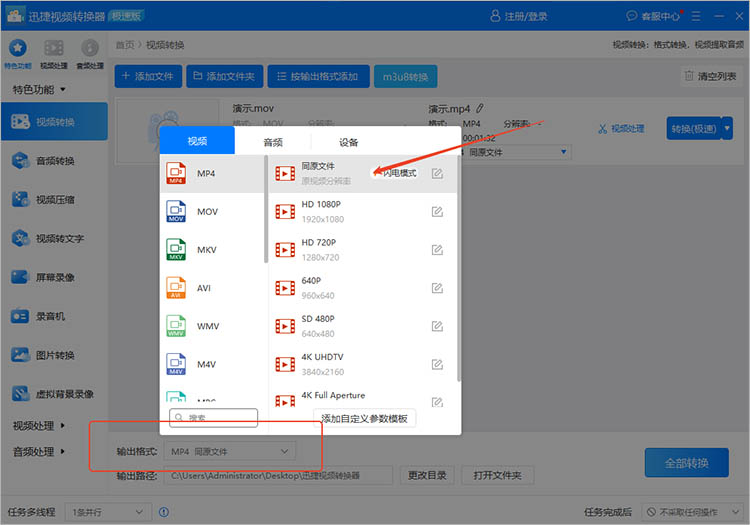Screen dimensions: 750x525
Task: Select 视频转文字 in the sidebar
Action: tap(55, 238)
